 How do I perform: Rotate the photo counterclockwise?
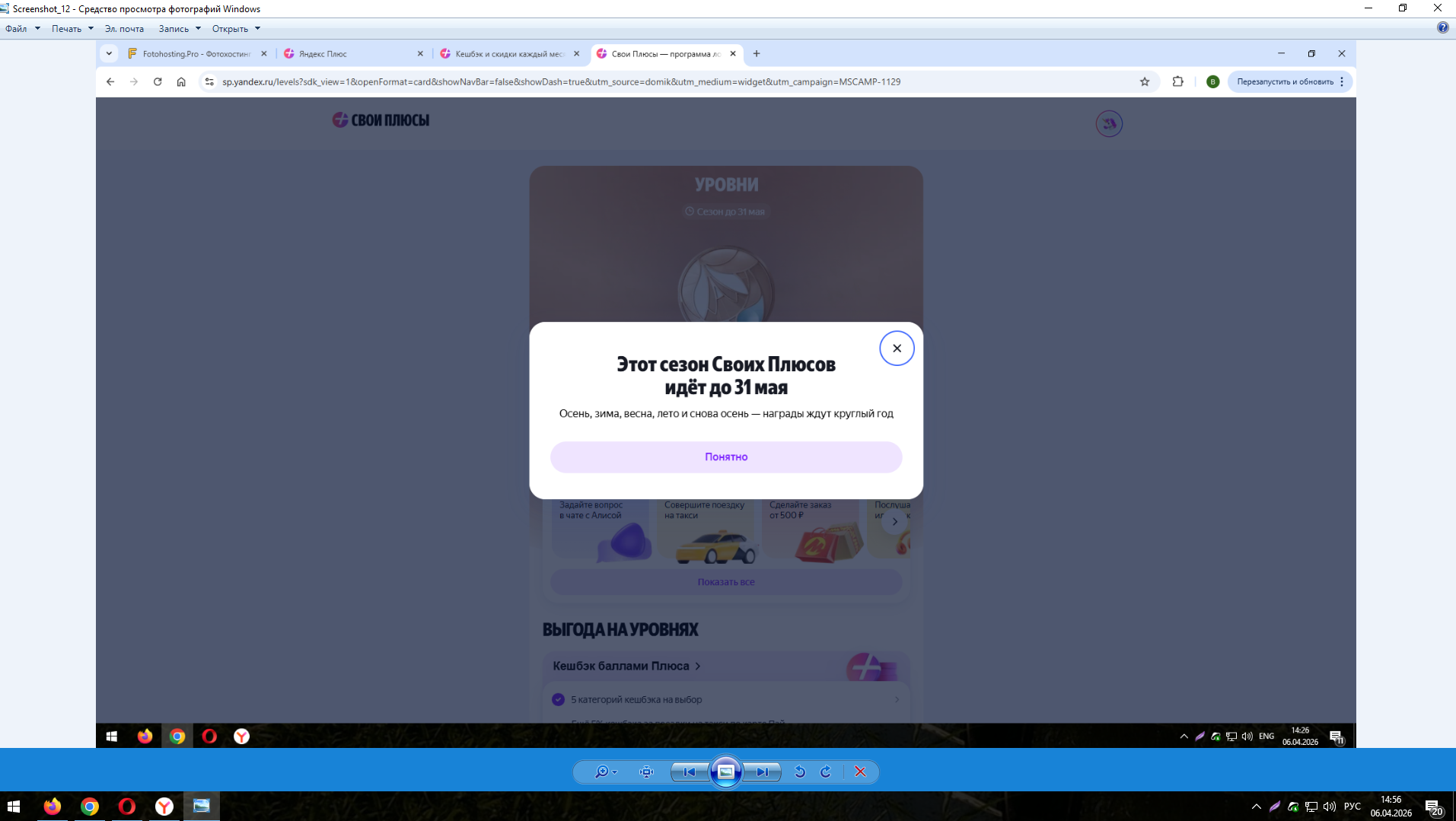click(x=800, y=772)
